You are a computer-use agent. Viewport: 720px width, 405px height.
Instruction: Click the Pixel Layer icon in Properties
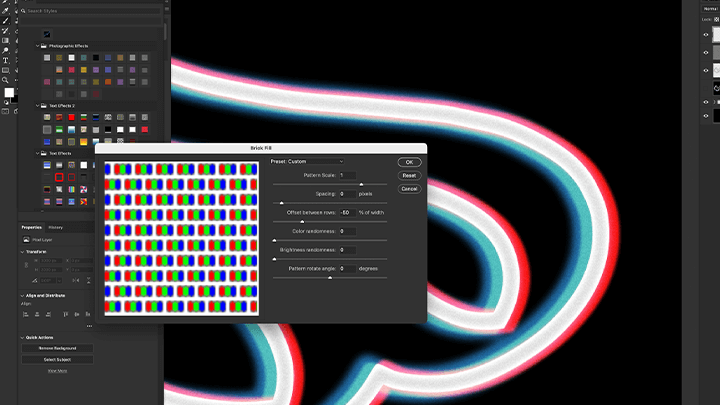[26, 240]
